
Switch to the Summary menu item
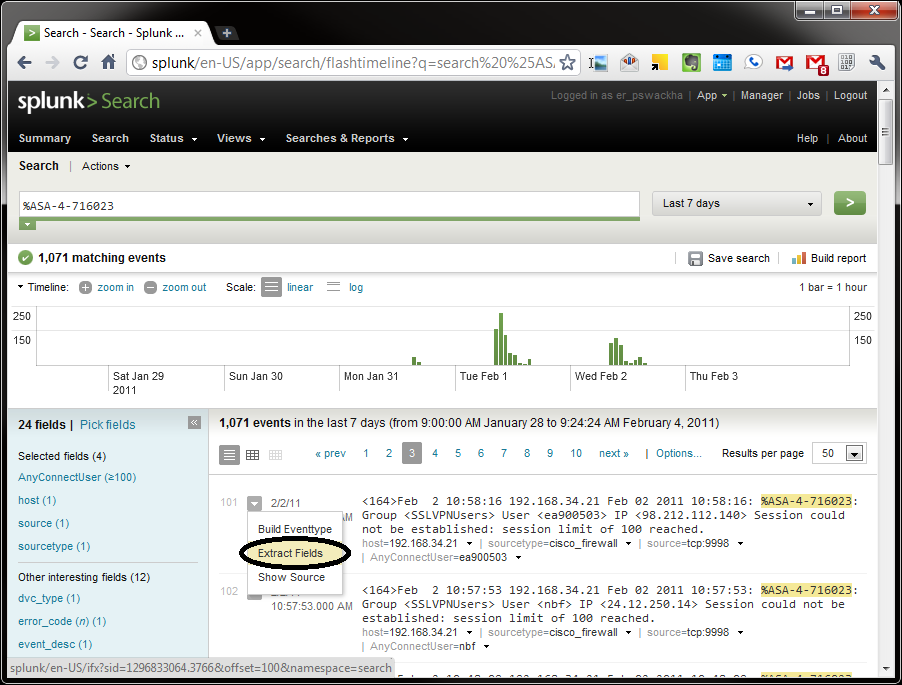[x=44, y=138]
